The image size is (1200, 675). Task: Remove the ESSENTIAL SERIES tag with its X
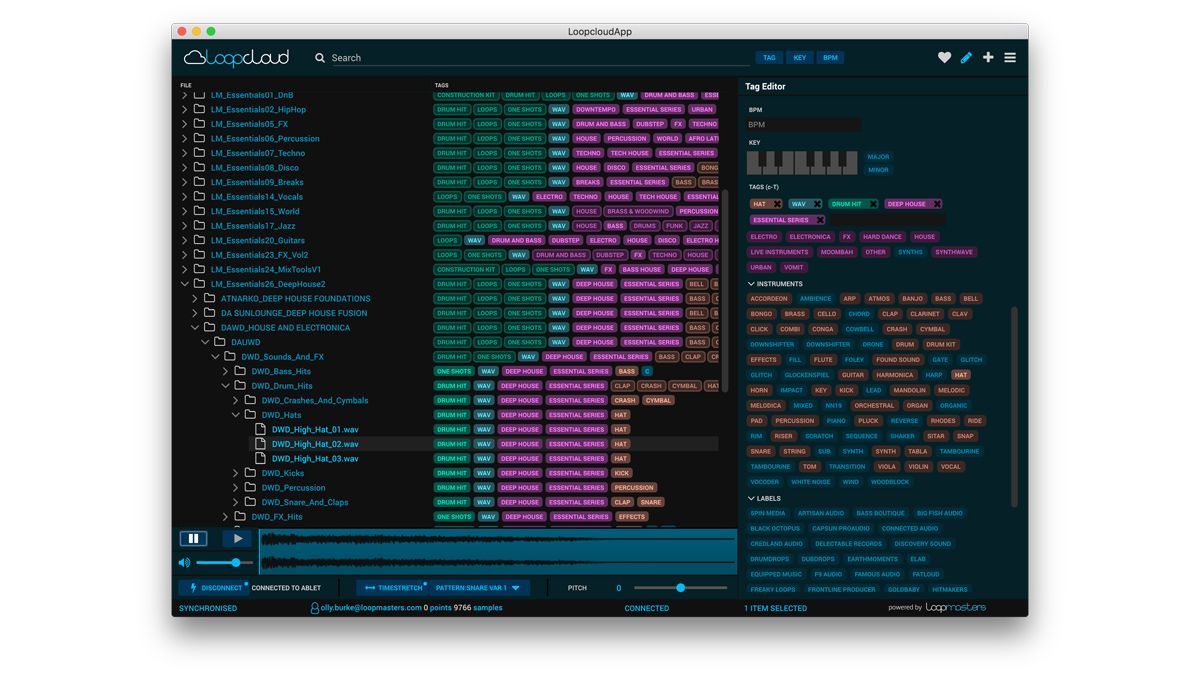click(820, 220)
